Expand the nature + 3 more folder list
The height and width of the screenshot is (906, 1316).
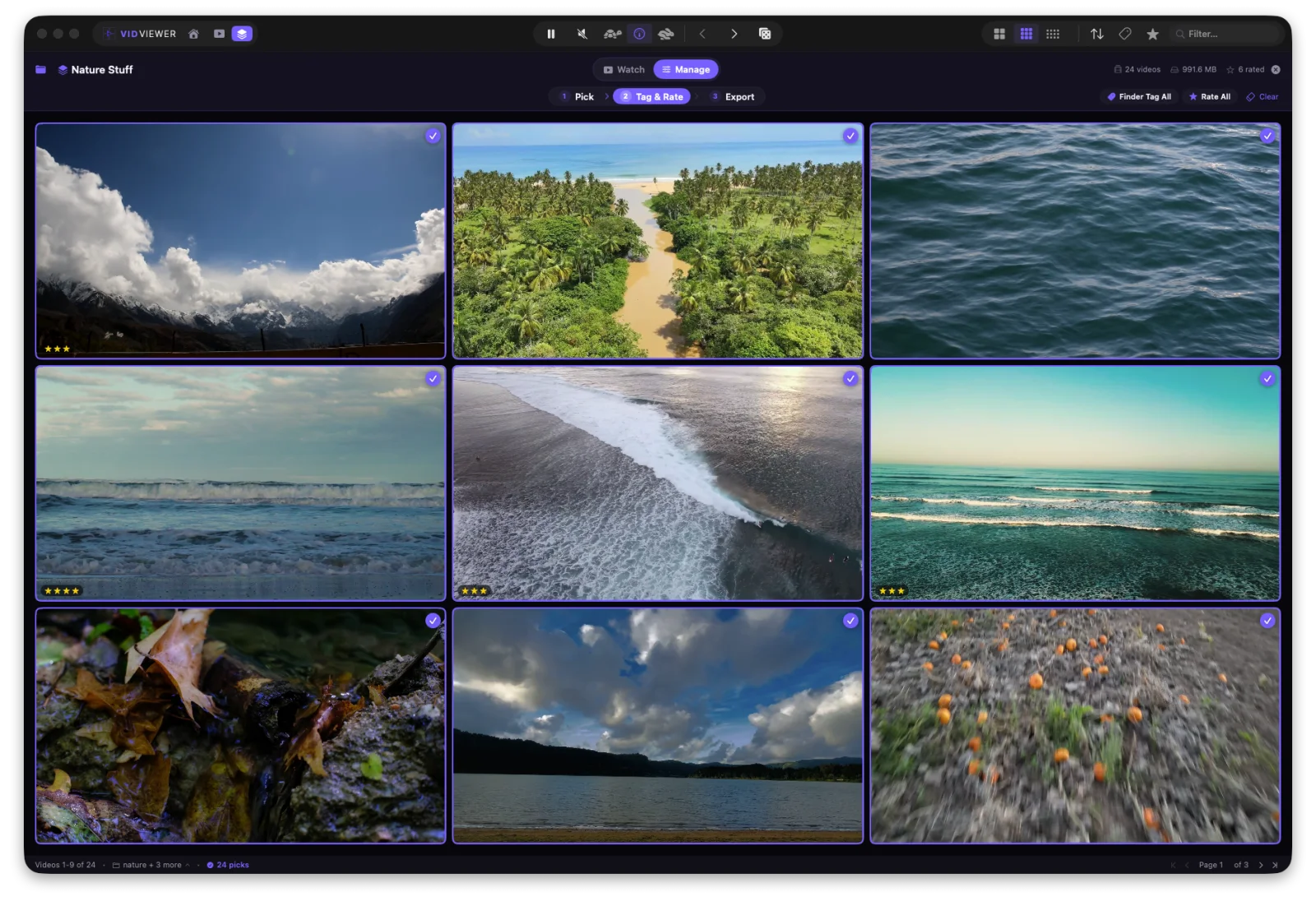[x=151, y=865]
